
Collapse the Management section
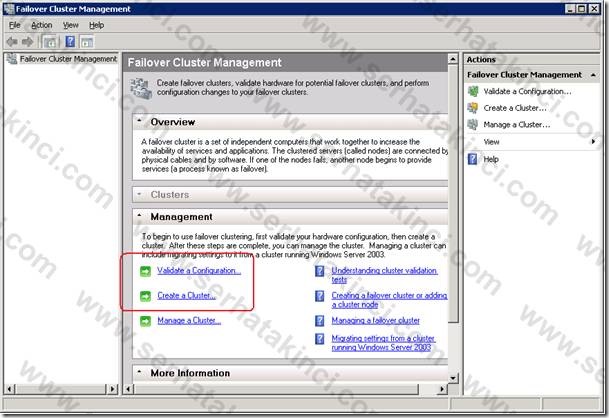coord(140,216)
